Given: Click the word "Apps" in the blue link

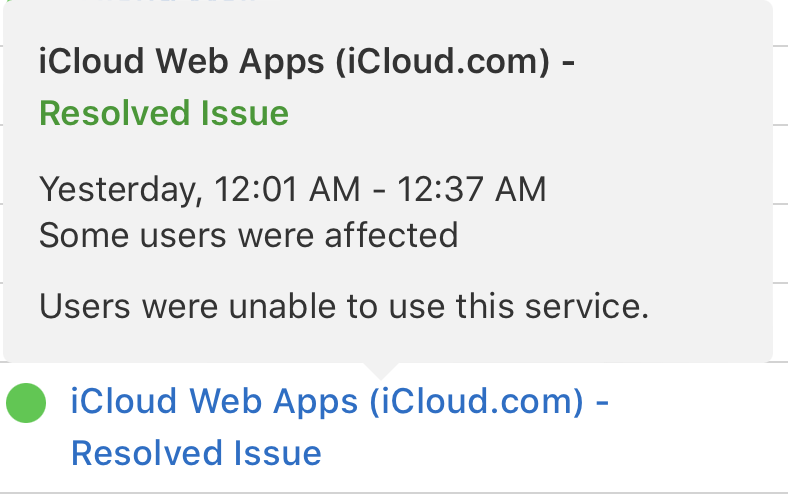Looking at the screenshot, I should click(x=317, y=402).
